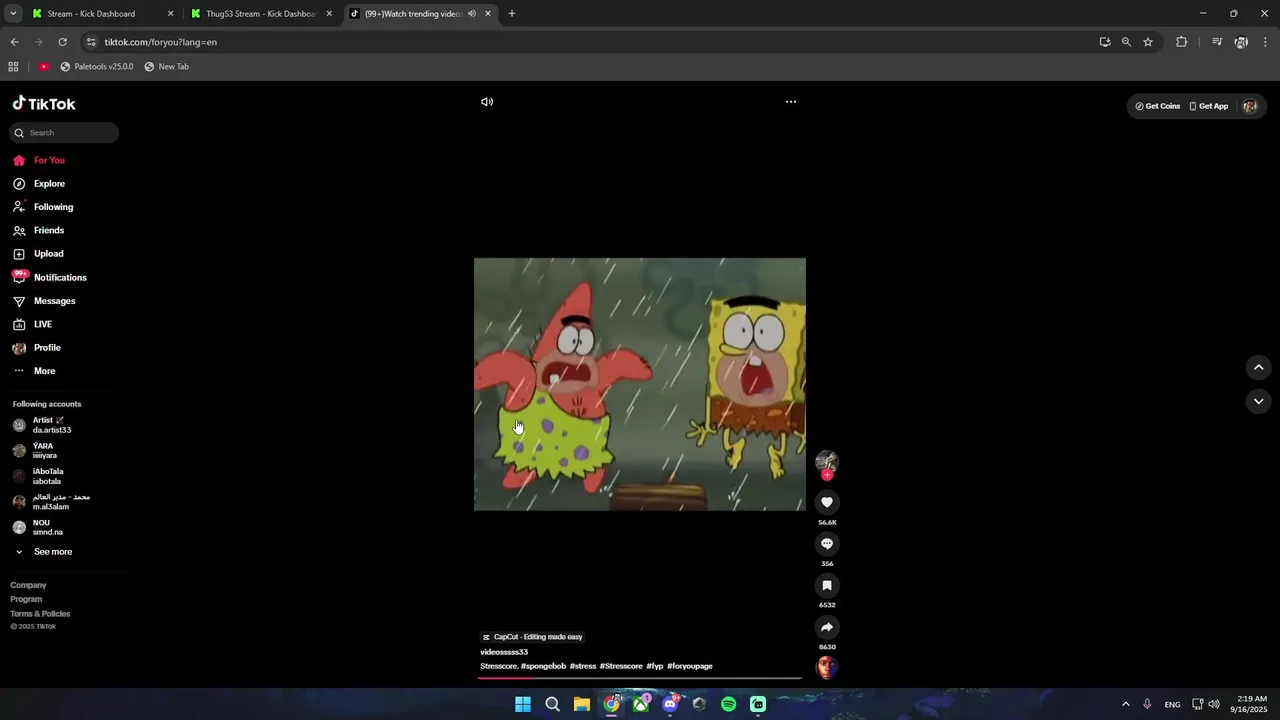
Task: Click the #foryoupage hashtag
Action: [x=690, y=666]
